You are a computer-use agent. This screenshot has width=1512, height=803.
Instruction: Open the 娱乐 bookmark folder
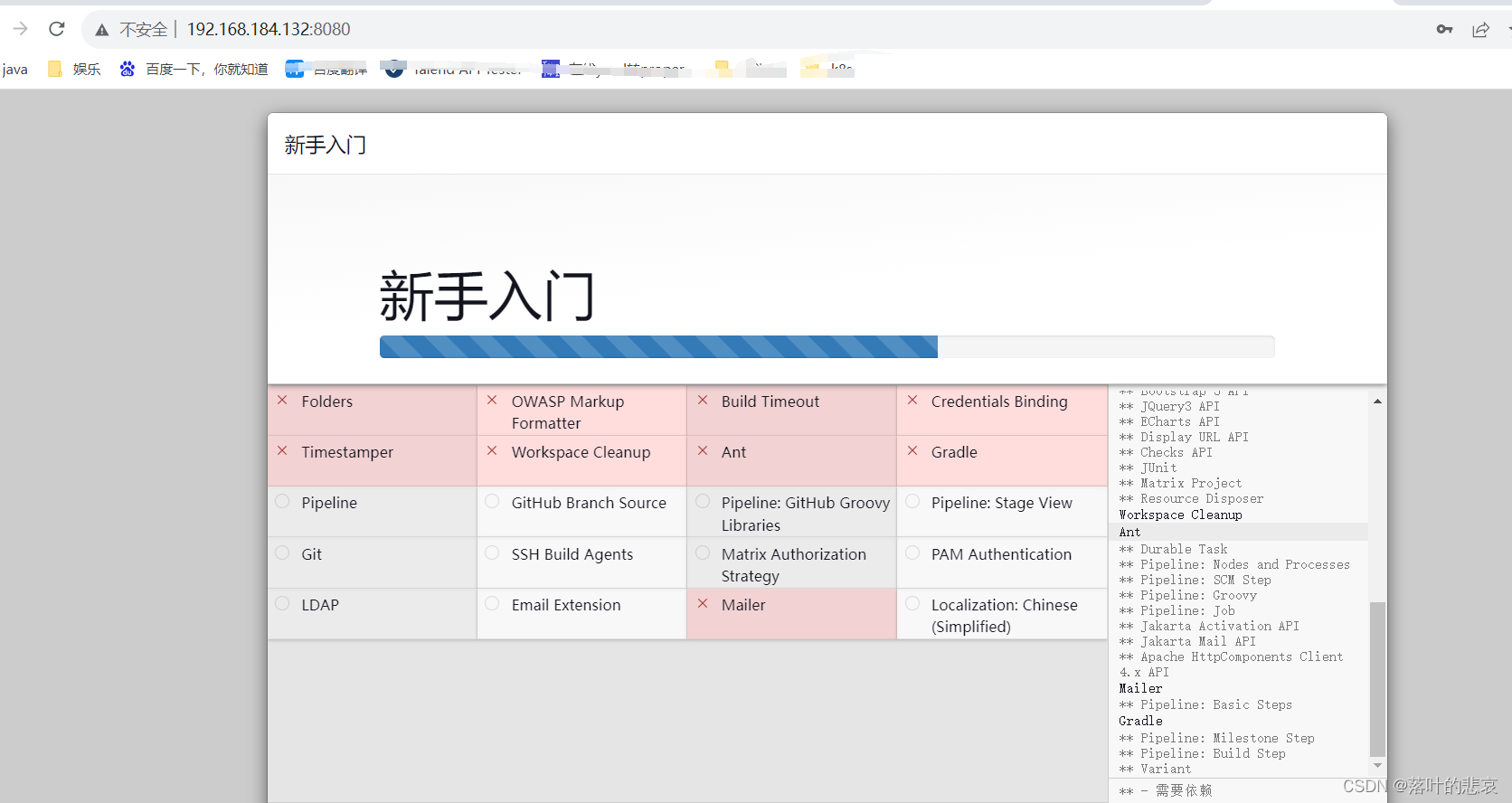click(74, 69)
